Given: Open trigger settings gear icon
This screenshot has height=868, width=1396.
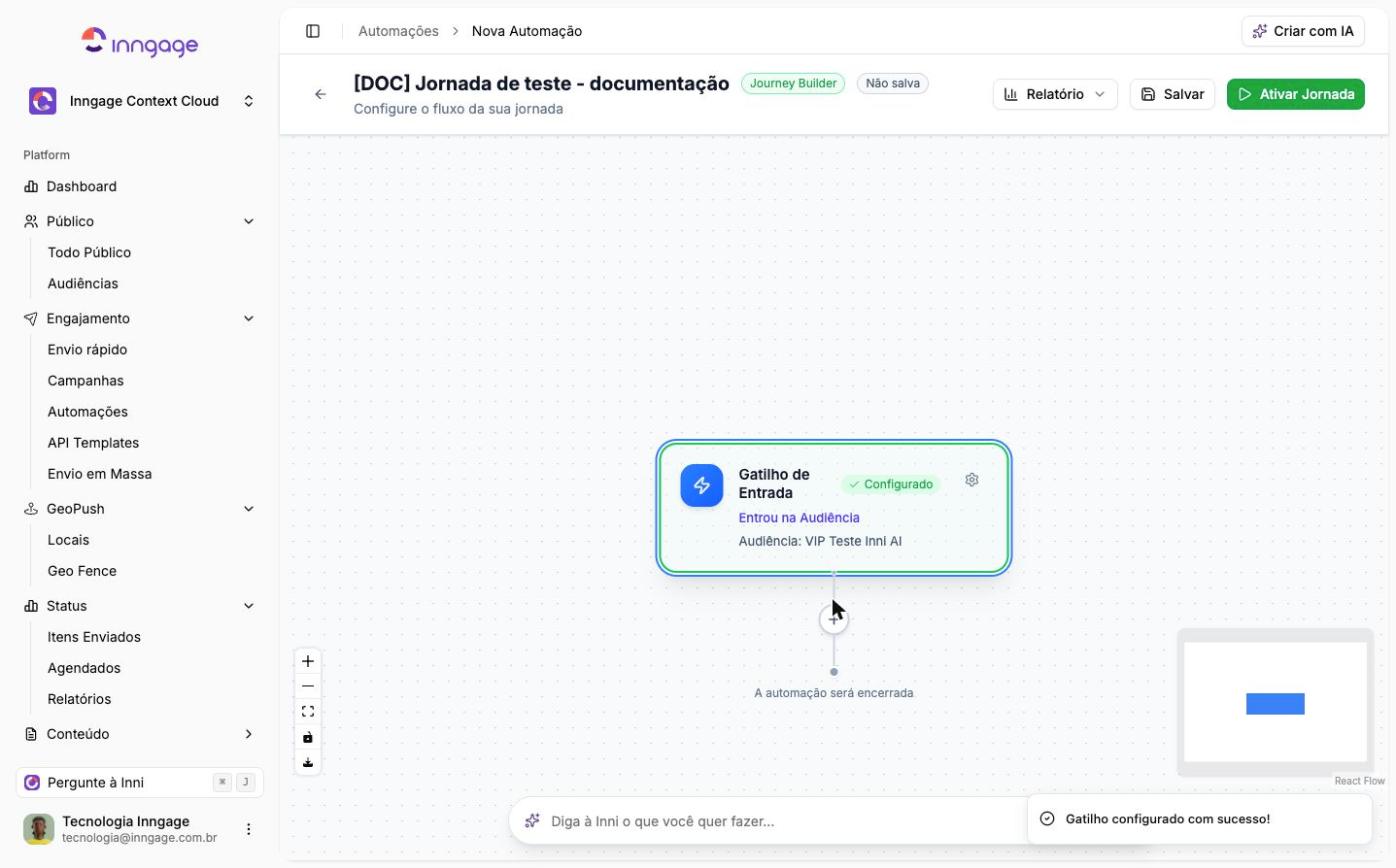Looking at the screenshot, I should tap(972, 480).
